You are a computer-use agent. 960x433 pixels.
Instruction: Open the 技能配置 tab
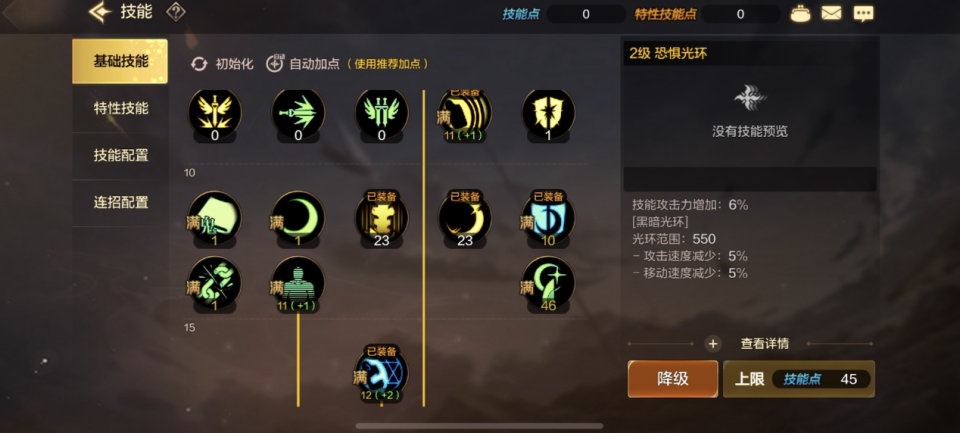click(x=121, y=156)
